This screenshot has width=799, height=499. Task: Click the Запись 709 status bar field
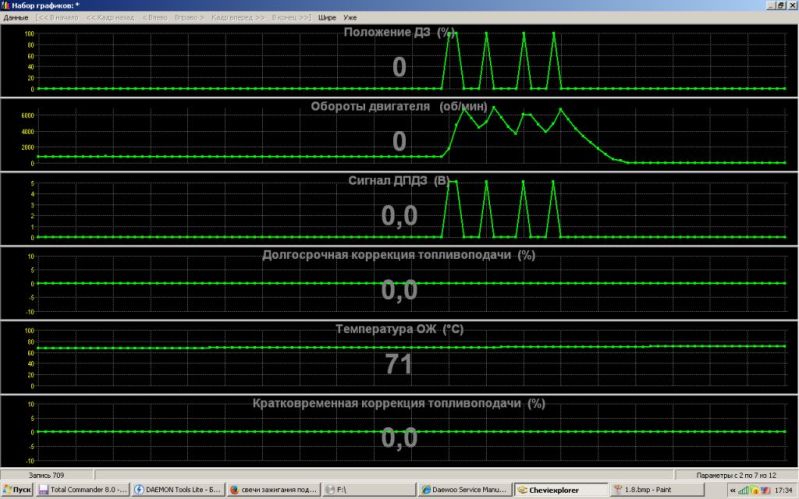pyautogui.click(x=47, y=475)
